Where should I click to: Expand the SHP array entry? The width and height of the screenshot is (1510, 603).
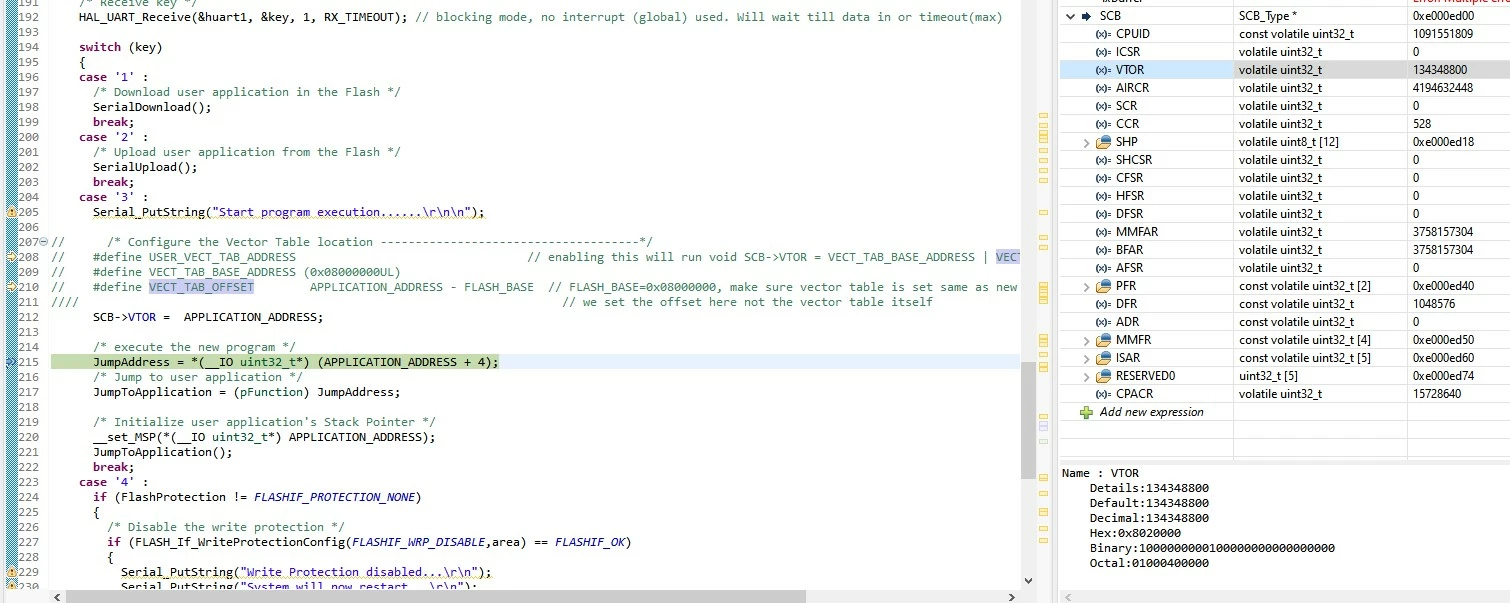tap(1087, 142)
